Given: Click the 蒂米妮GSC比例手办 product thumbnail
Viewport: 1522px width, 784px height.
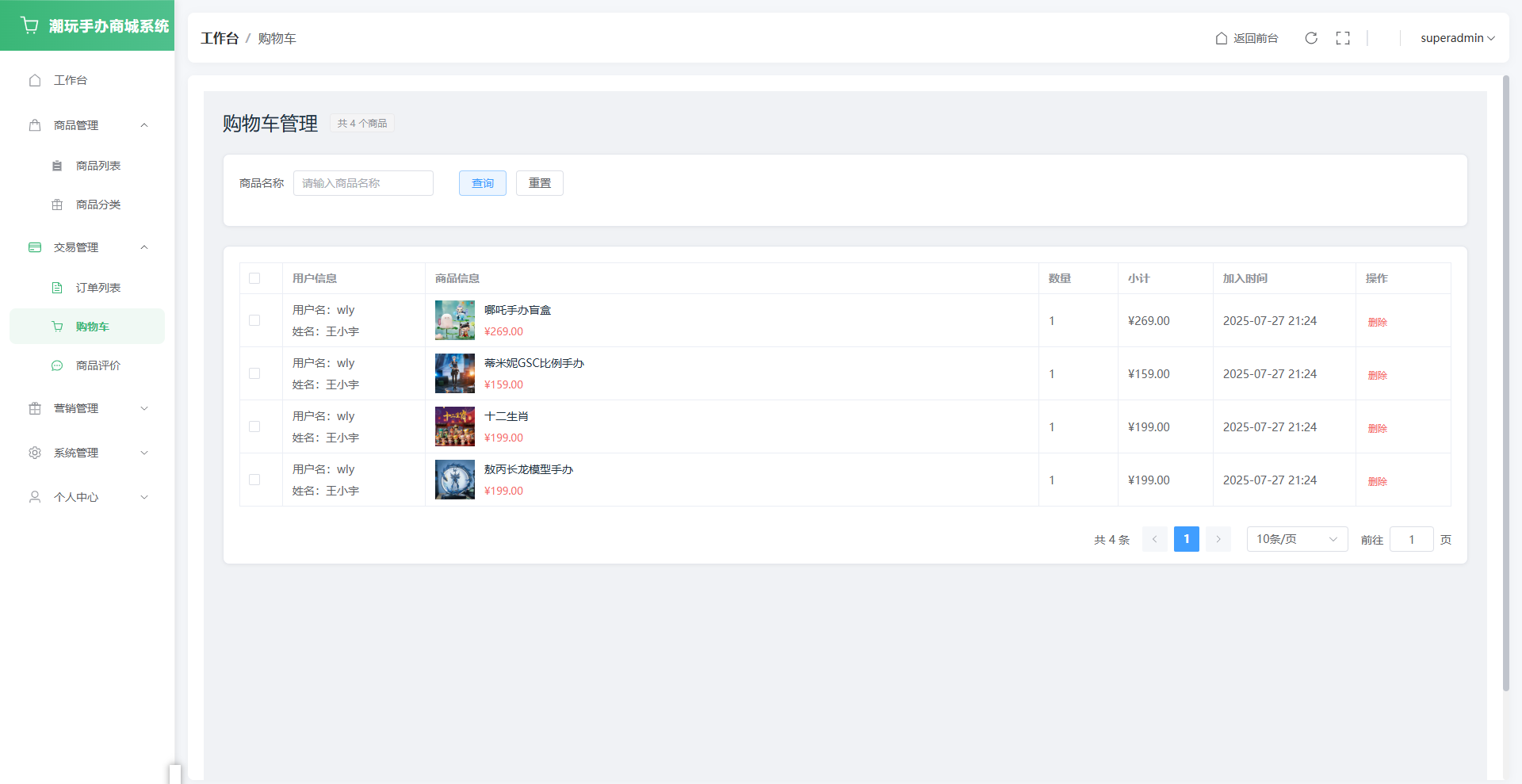Looking at the screenshot, I should [455, 373].
